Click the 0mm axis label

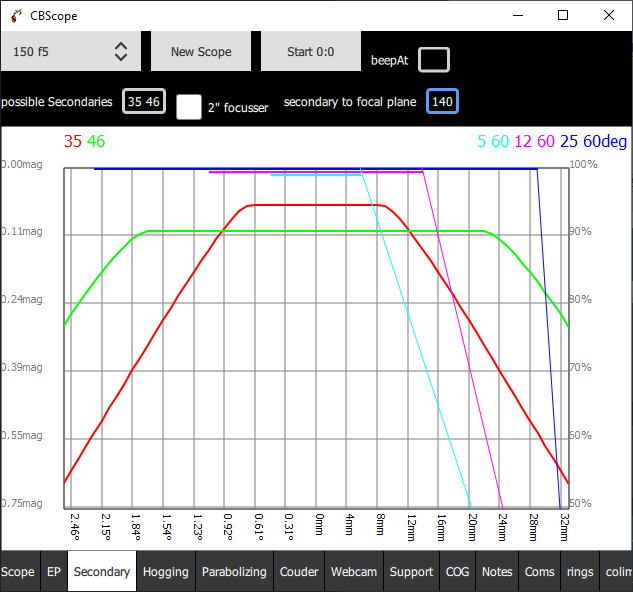[x=319, y=524]
